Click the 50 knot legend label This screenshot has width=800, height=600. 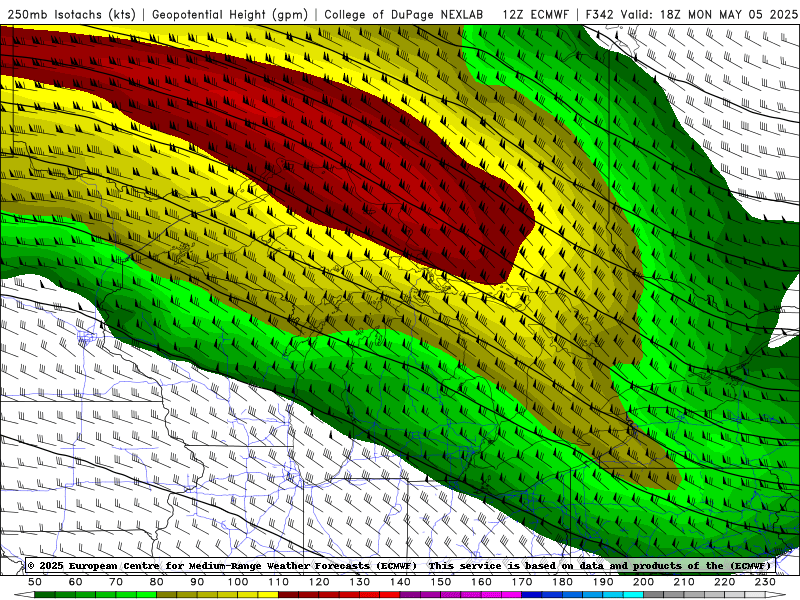[35, 582]
